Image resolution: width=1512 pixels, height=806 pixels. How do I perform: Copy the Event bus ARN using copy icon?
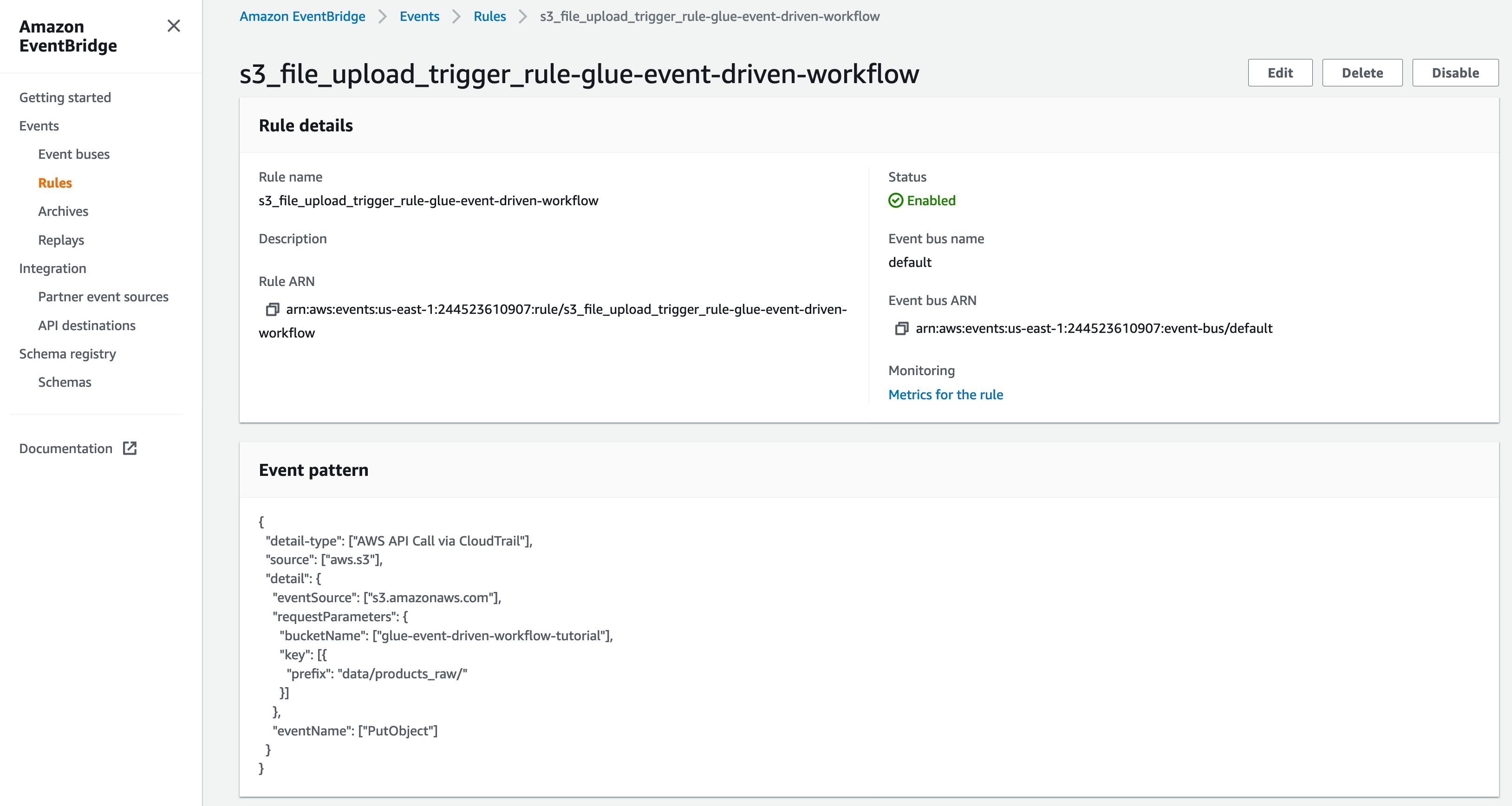[x=901, y=328]
